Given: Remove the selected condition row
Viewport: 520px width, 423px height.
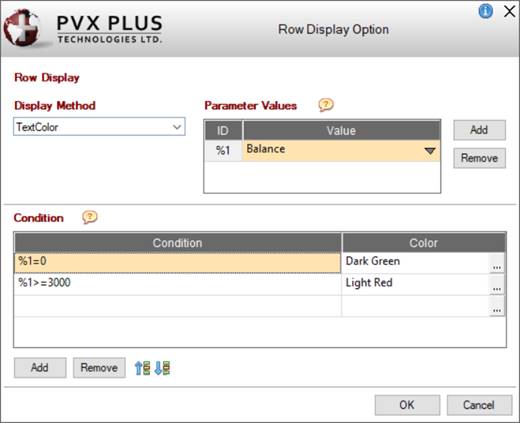Looking at the screenshot, I should click(99, 368).
